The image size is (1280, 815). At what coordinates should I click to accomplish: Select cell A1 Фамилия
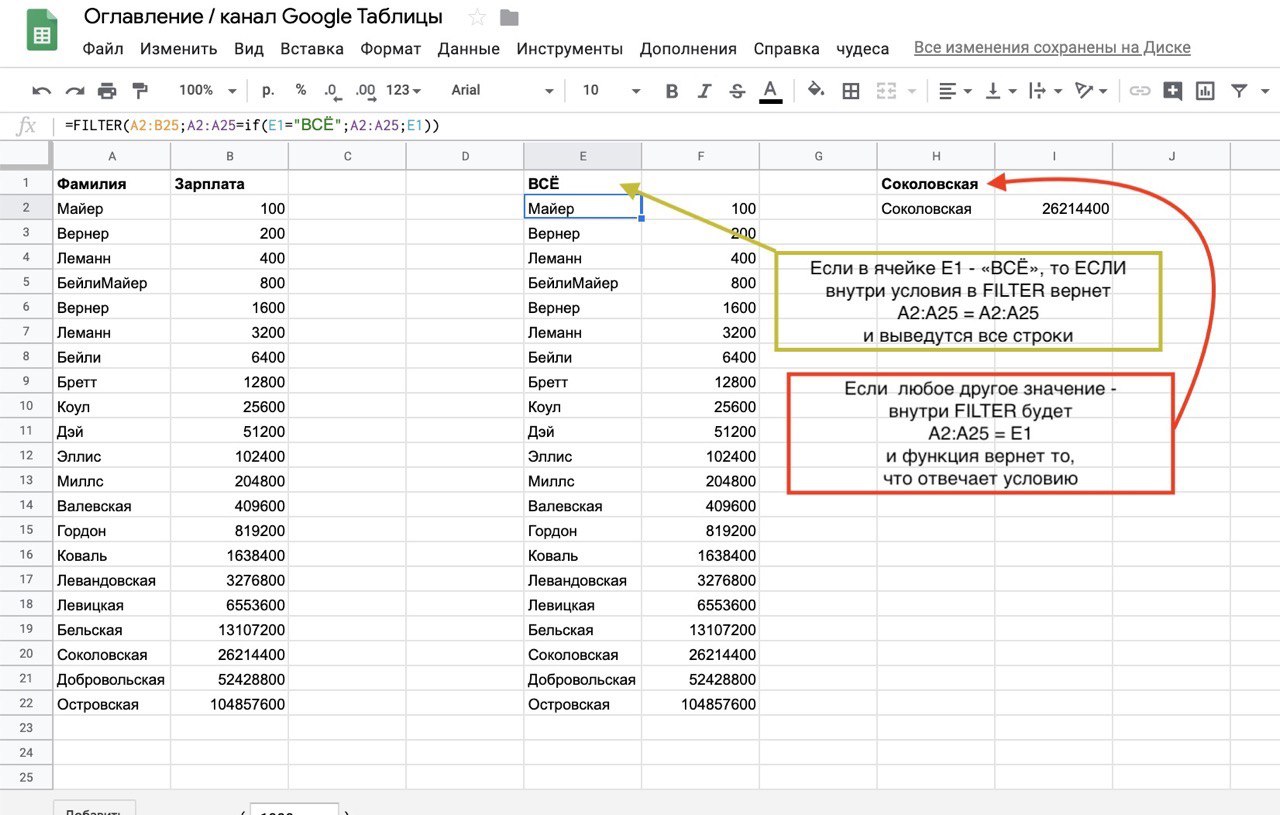pyautogui.click(x=112, y=184)
